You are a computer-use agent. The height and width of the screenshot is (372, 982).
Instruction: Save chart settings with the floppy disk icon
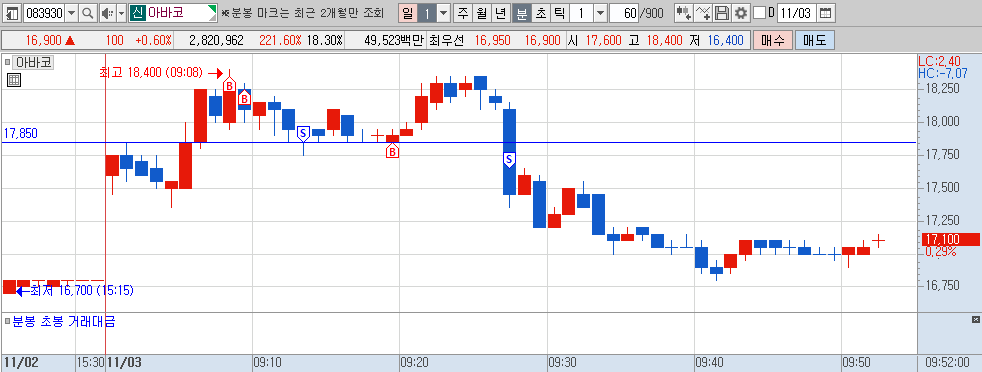722,13
